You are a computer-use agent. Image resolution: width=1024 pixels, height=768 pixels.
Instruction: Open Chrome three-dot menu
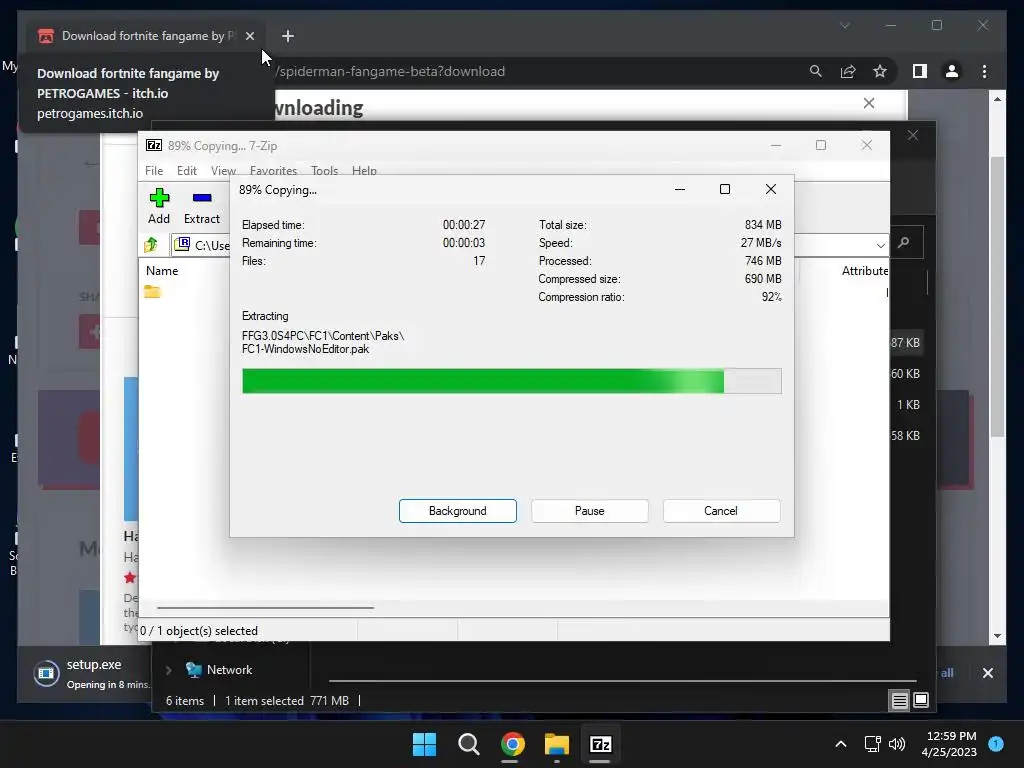coord(984,71)
